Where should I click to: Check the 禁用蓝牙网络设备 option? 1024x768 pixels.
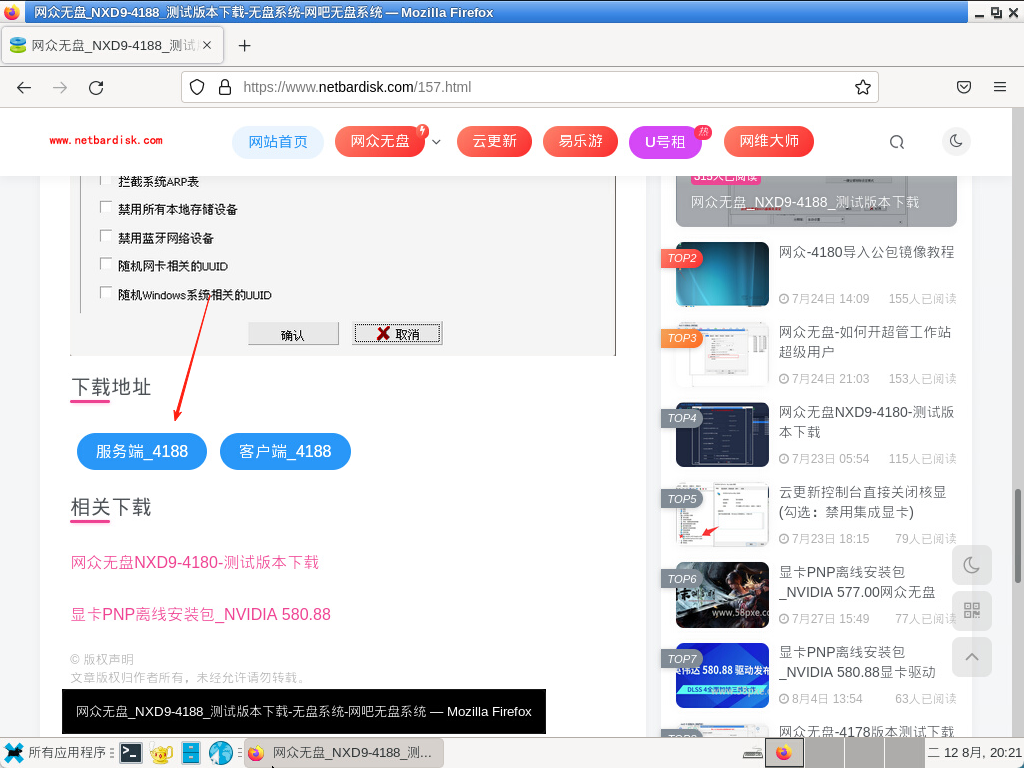[106, 236]
